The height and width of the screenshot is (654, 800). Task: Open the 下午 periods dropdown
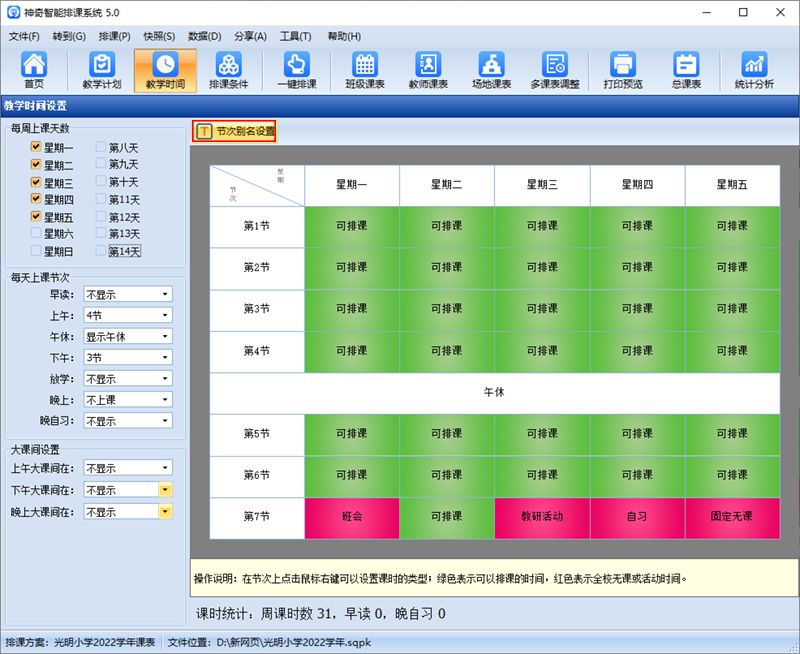128,357
